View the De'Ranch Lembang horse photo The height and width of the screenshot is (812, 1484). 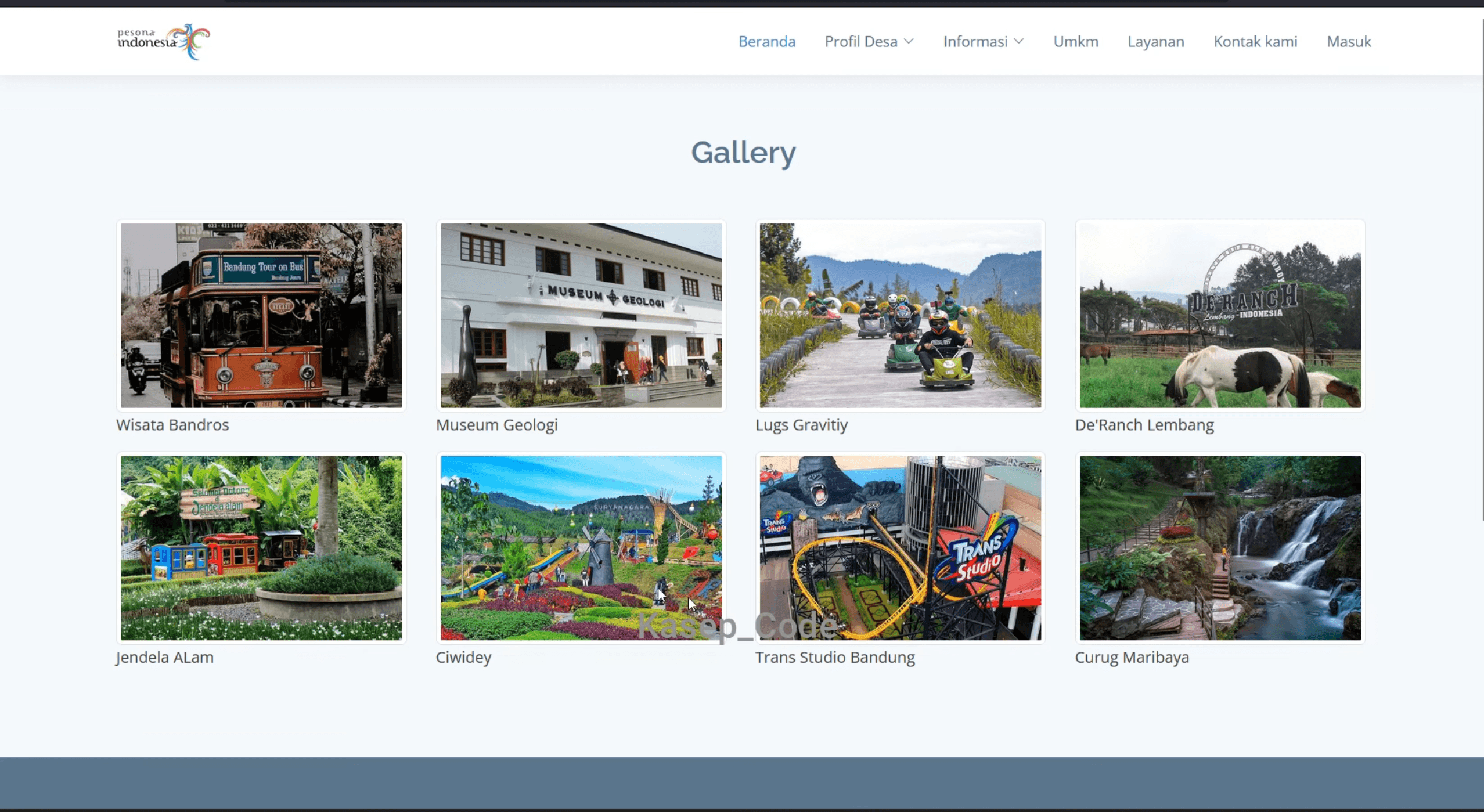click(1220, 315)
